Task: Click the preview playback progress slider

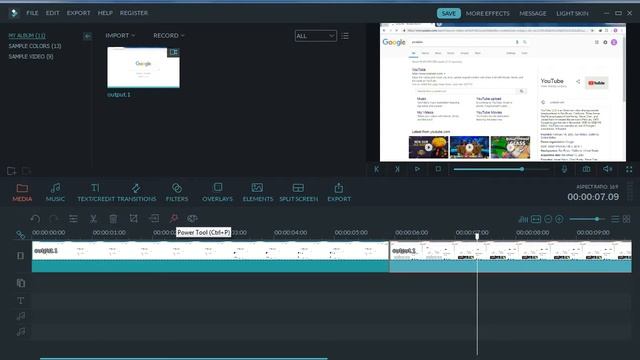Action: click(x=501, y=169)
